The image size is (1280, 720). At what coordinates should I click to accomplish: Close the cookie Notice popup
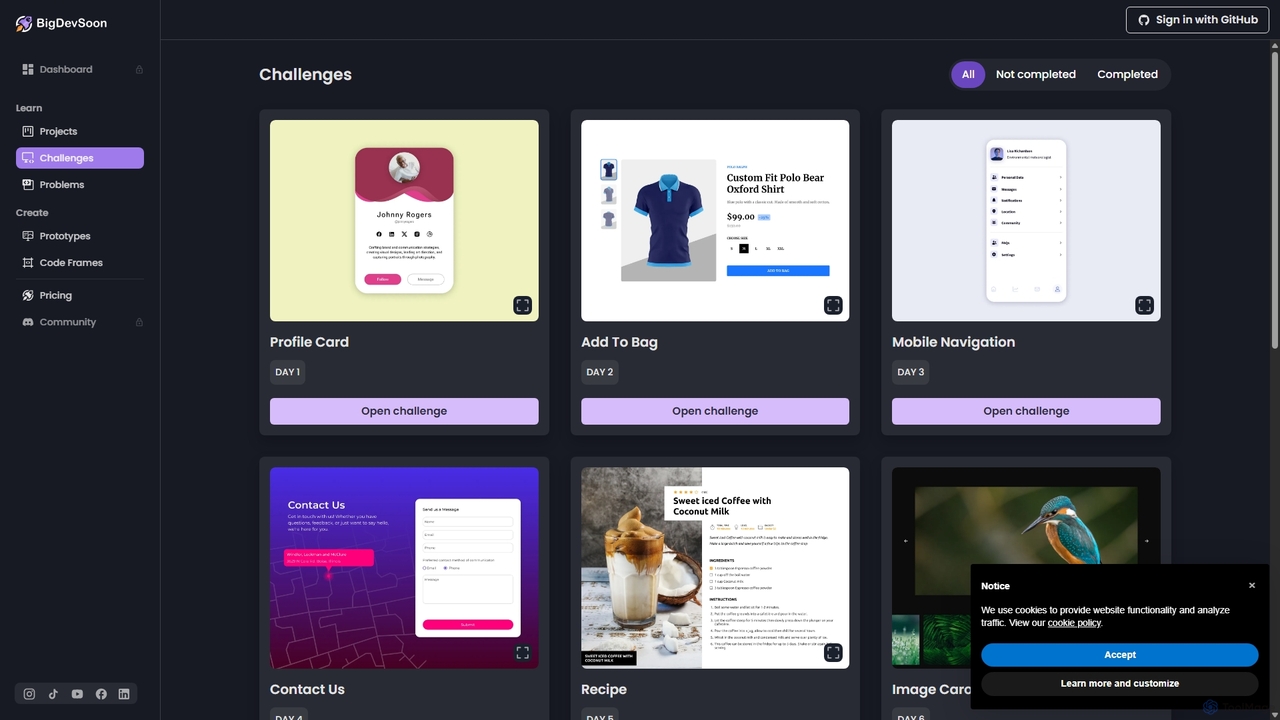click(x=1251, y=586)
